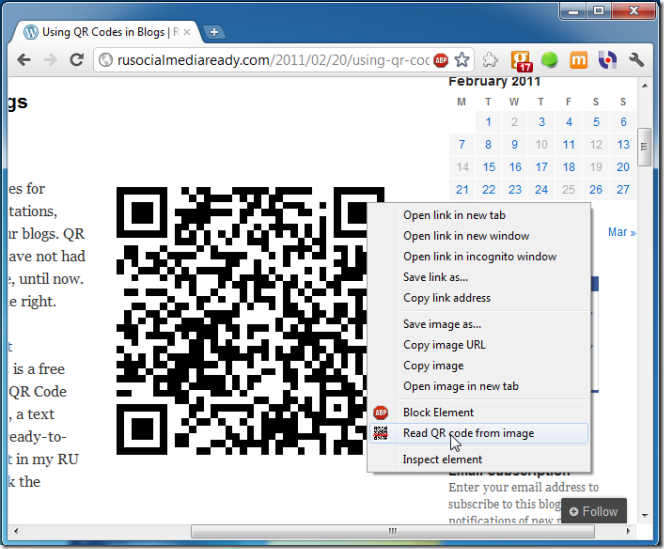Image resolution: width=664 pixels, height=549 pixels.
Task: Open the Mar » calendar link
Action: 622,232
